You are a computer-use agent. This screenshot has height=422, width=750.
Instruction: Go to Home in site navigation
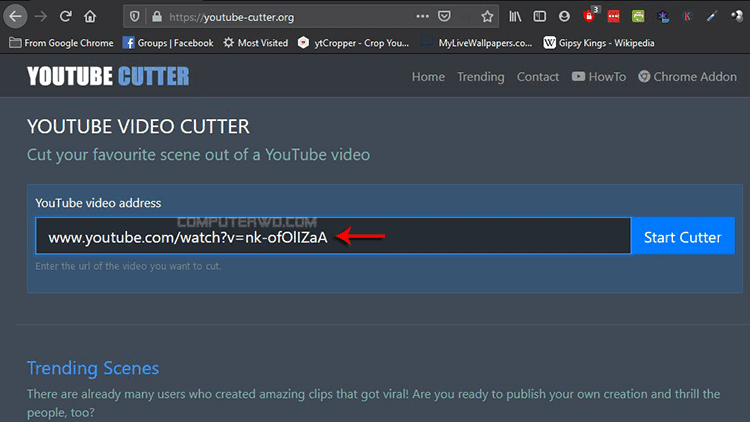click(428, 77)
